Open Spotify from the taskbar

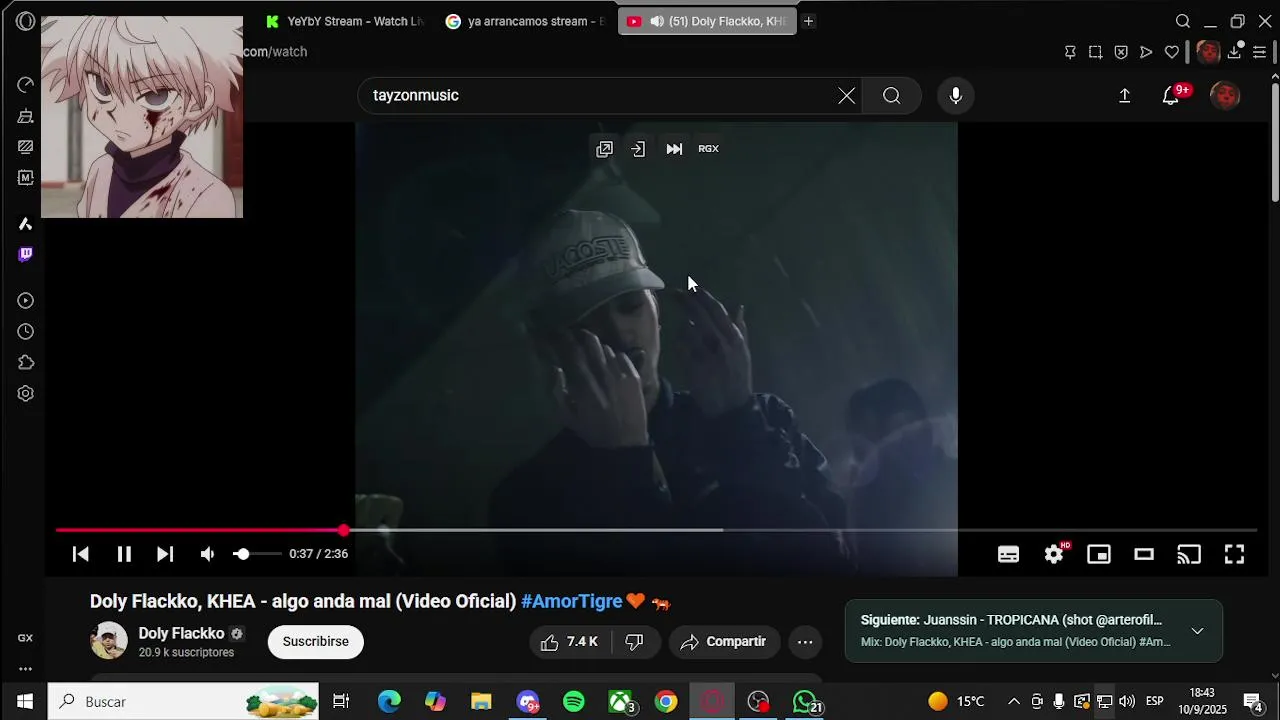tap(574, 702)
